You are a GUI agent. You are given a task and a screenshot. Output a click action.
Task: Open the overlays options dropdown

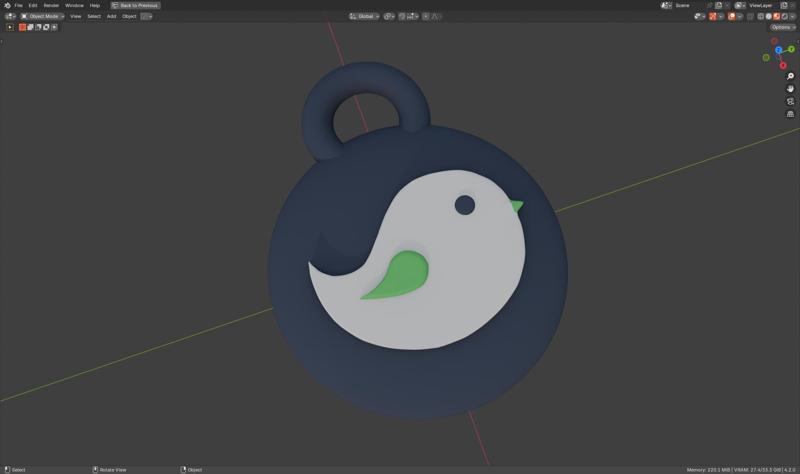point(740,16)
